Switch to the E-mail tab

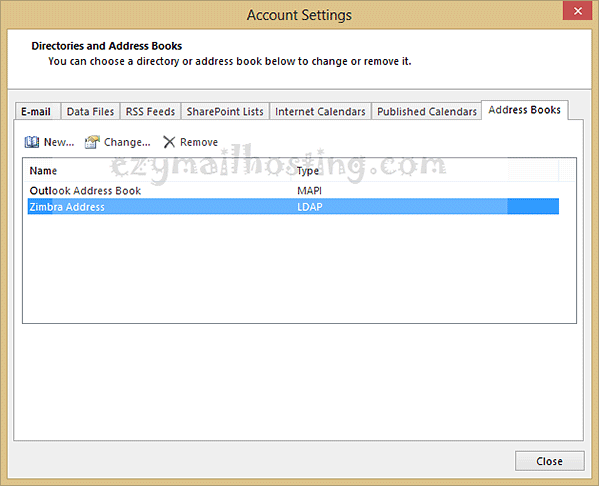(x=37, y=112)
